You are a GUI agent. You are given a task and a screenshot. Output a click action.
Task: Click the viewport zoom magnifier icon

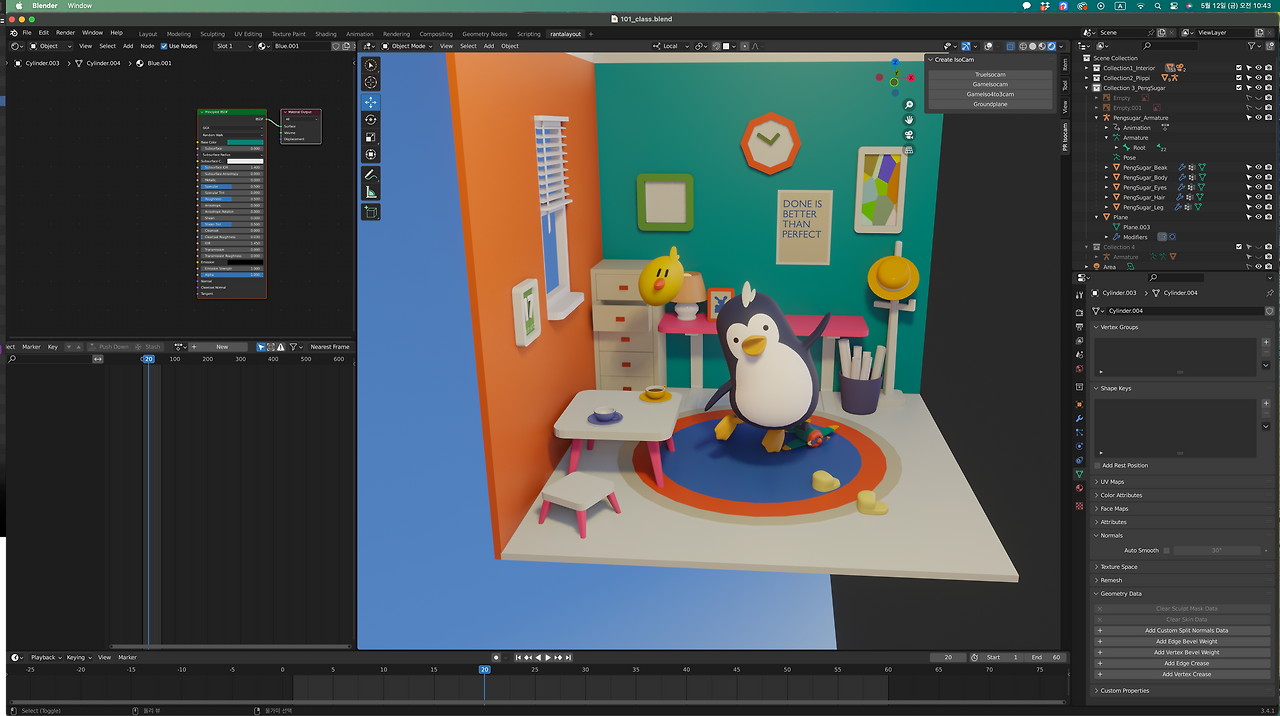tap(909, 105)
